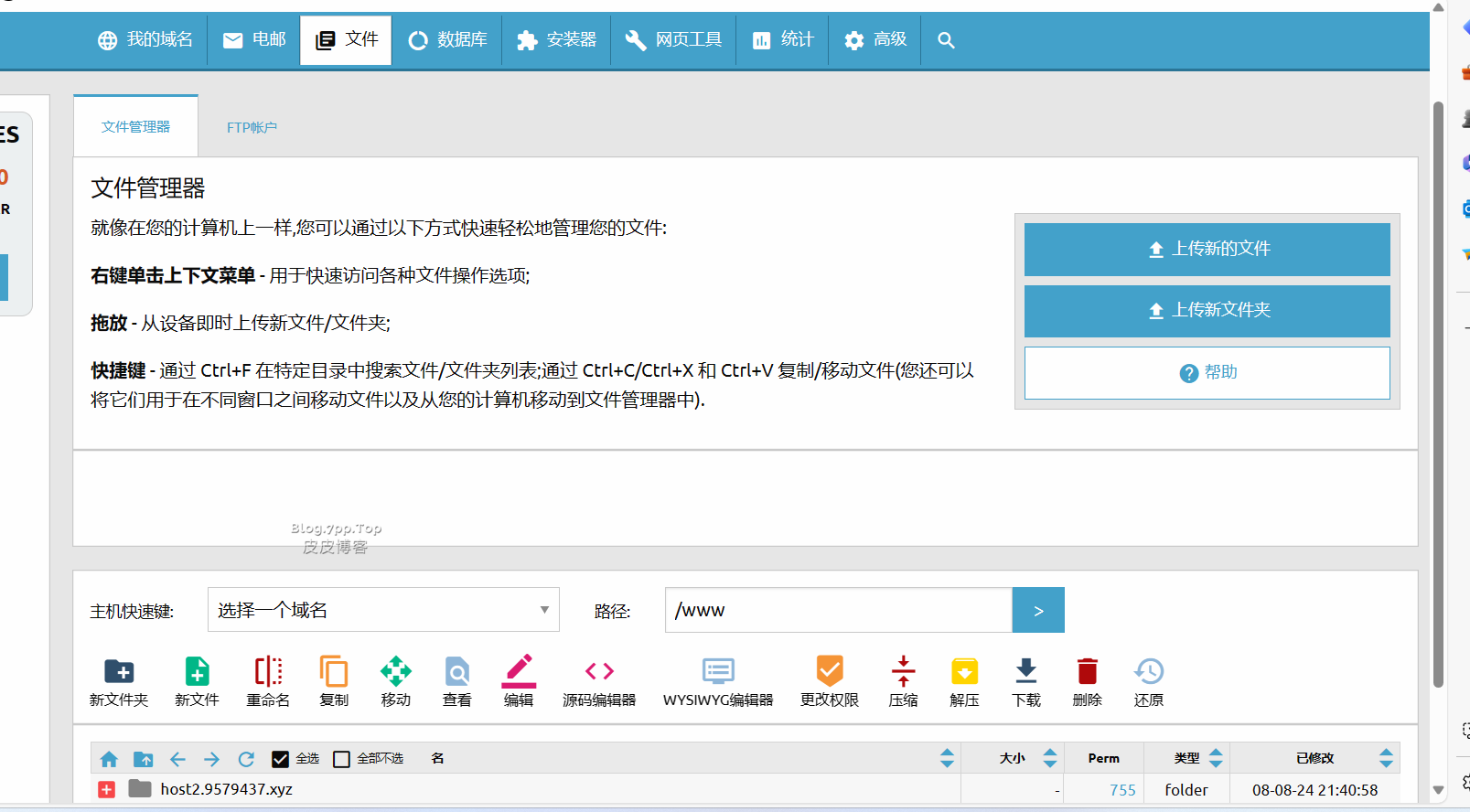Open the 数据库 menu in the top navigation

(448, 40)
